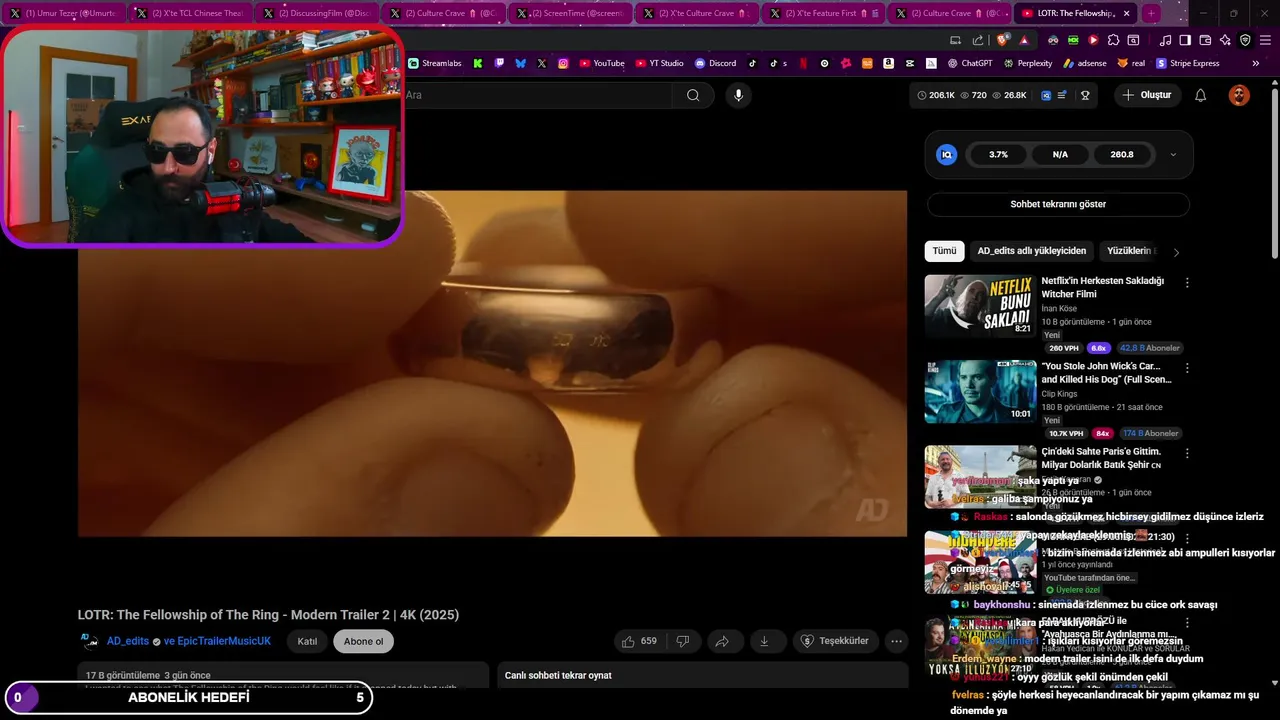Click the Teşekkürler thanks button

click(835, 641)
